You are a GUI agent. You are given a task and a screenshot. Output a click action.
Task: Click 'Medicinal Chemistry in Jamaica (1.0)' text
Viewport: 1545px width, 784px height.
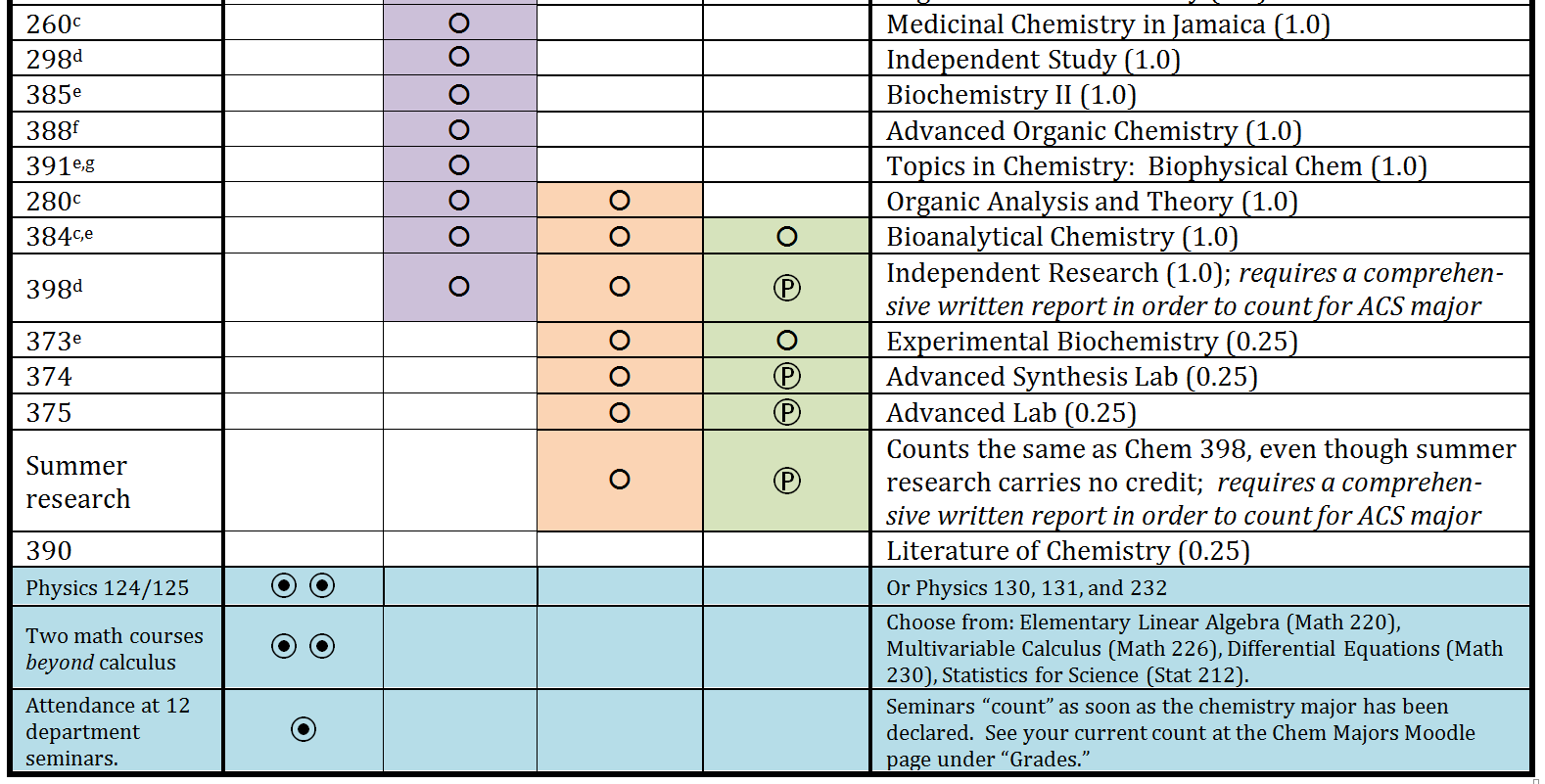click(x=1108, y=24)
